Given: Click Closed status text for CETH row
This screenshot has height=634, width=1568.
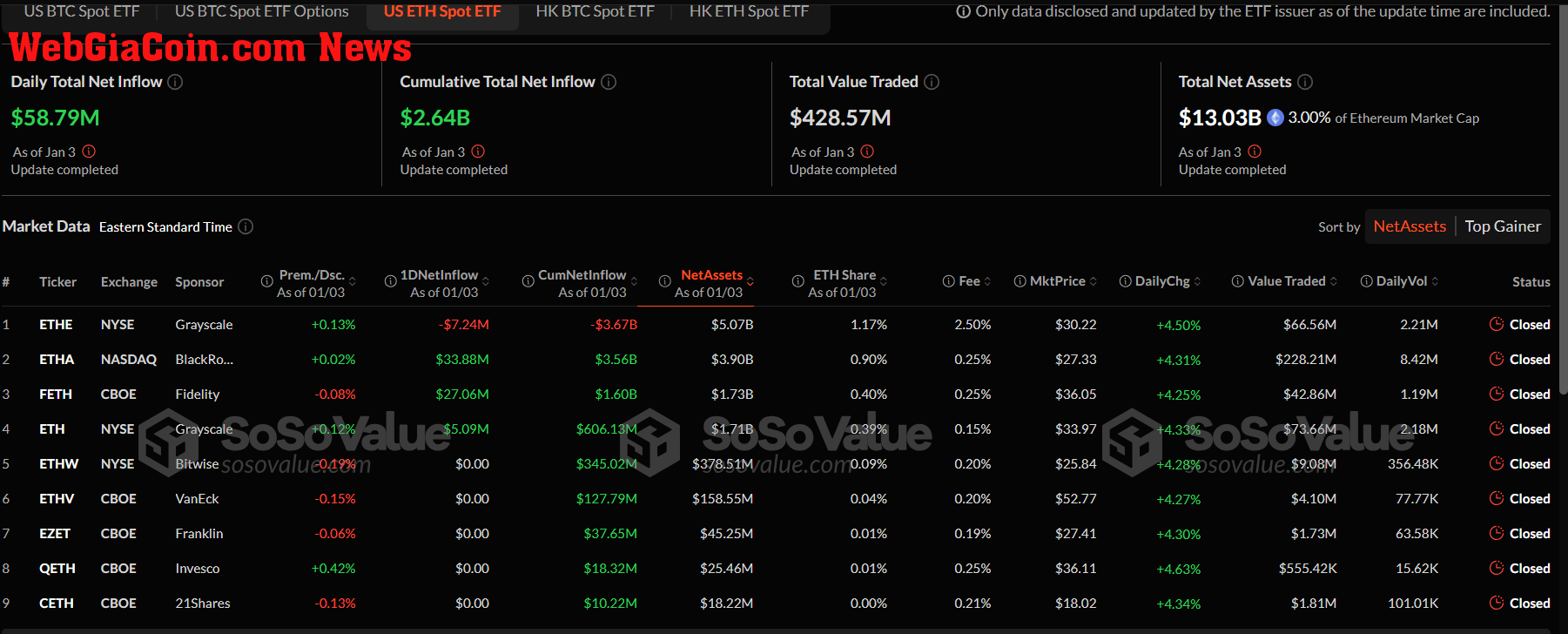Looking at the screenshot, I should click(x=1530, y=603).
